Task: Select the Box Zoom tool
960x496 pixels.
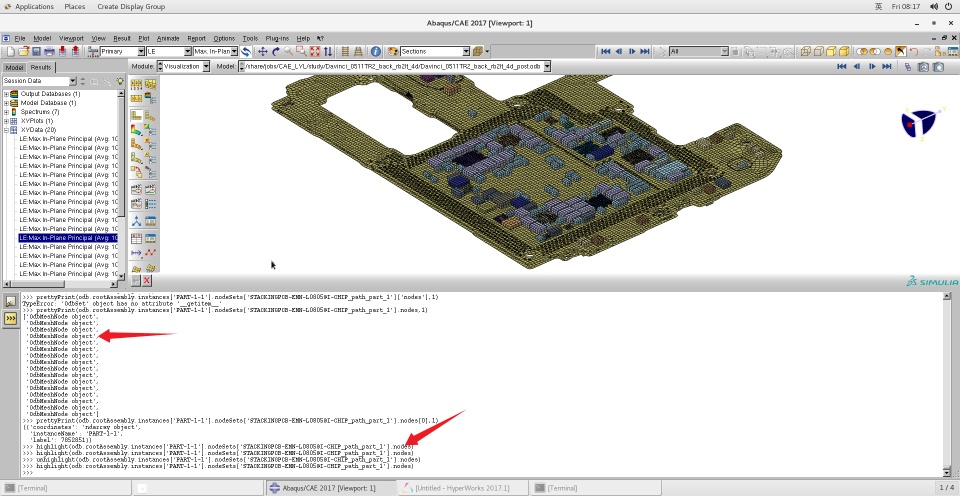Action: [x=301, y=51]
